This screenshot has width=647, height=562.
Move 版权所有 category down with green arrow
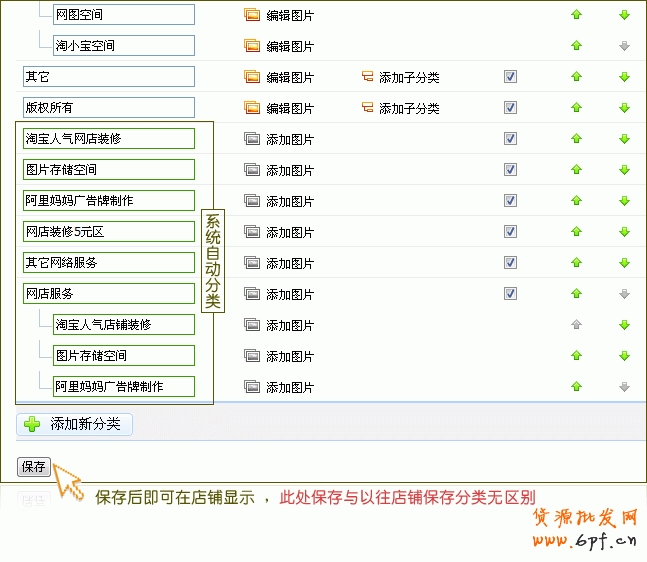tap(624, 108)
